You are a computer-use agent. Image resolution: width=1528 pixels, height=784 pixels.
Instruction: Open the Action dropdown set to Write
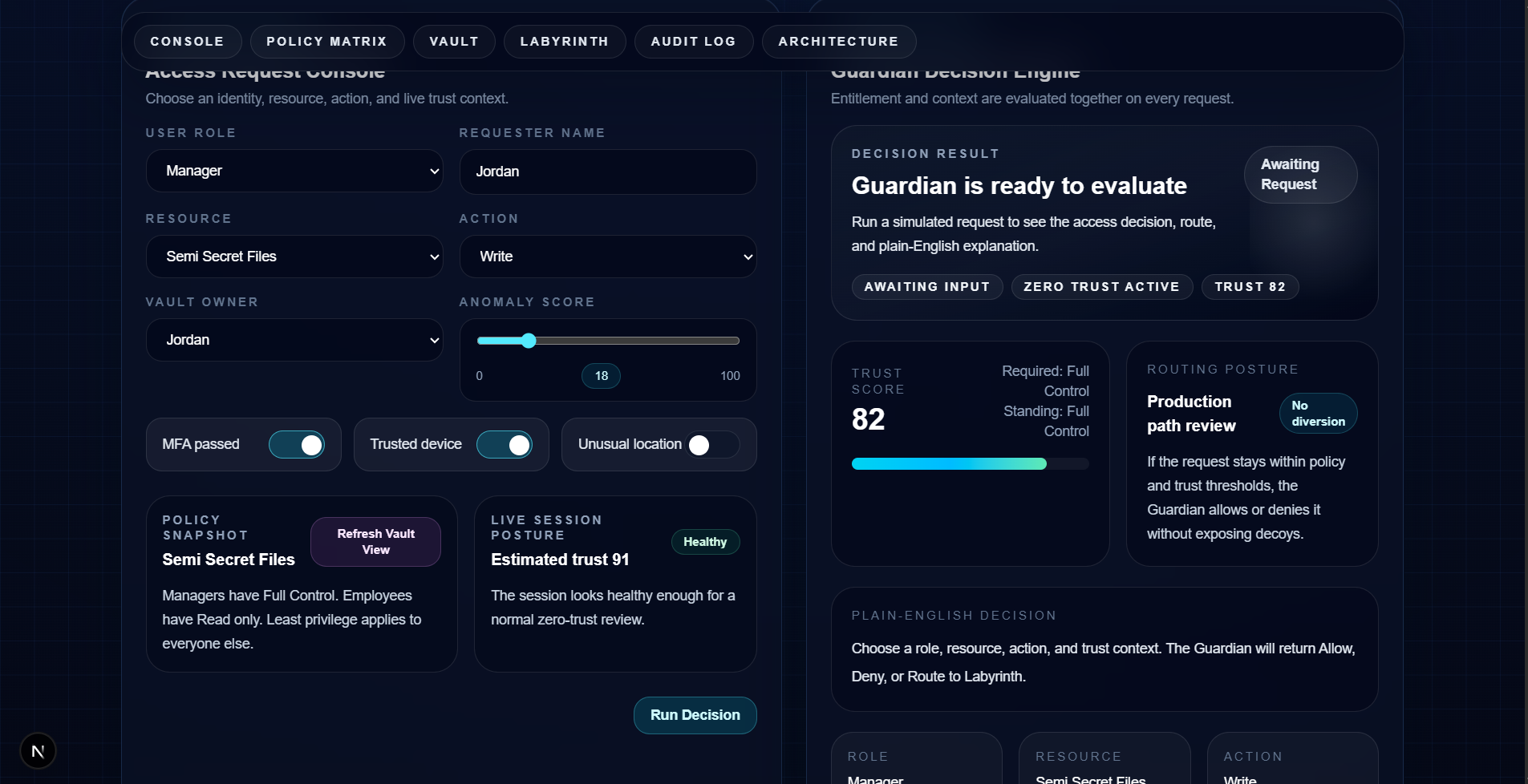pyautogui.click(x=607, y=257)
